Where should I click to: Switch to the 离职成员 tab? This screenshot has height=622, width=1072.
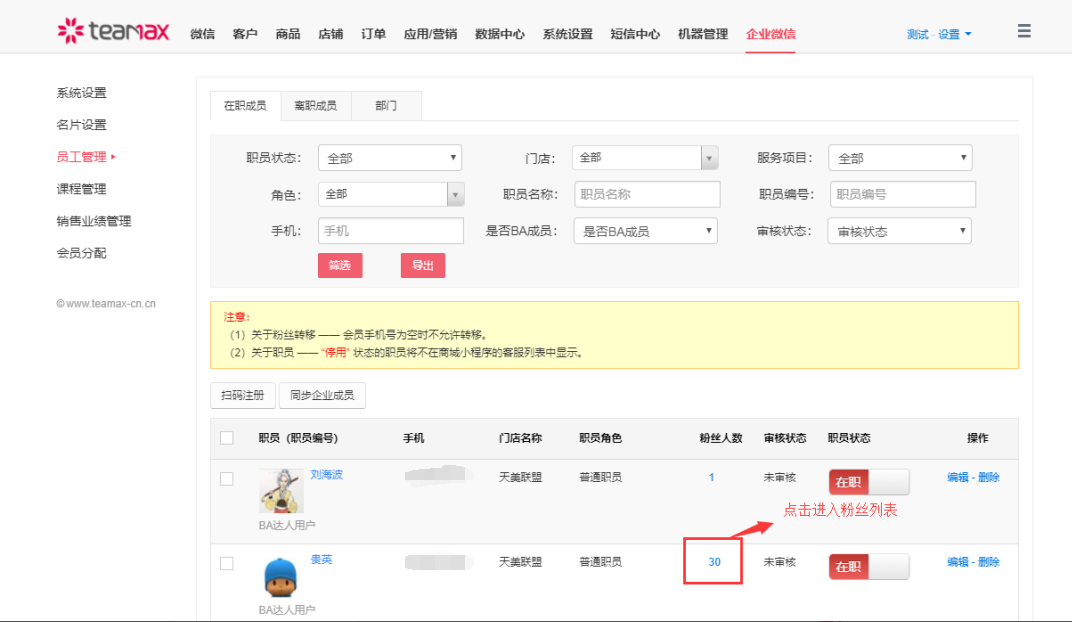point(315,105)
